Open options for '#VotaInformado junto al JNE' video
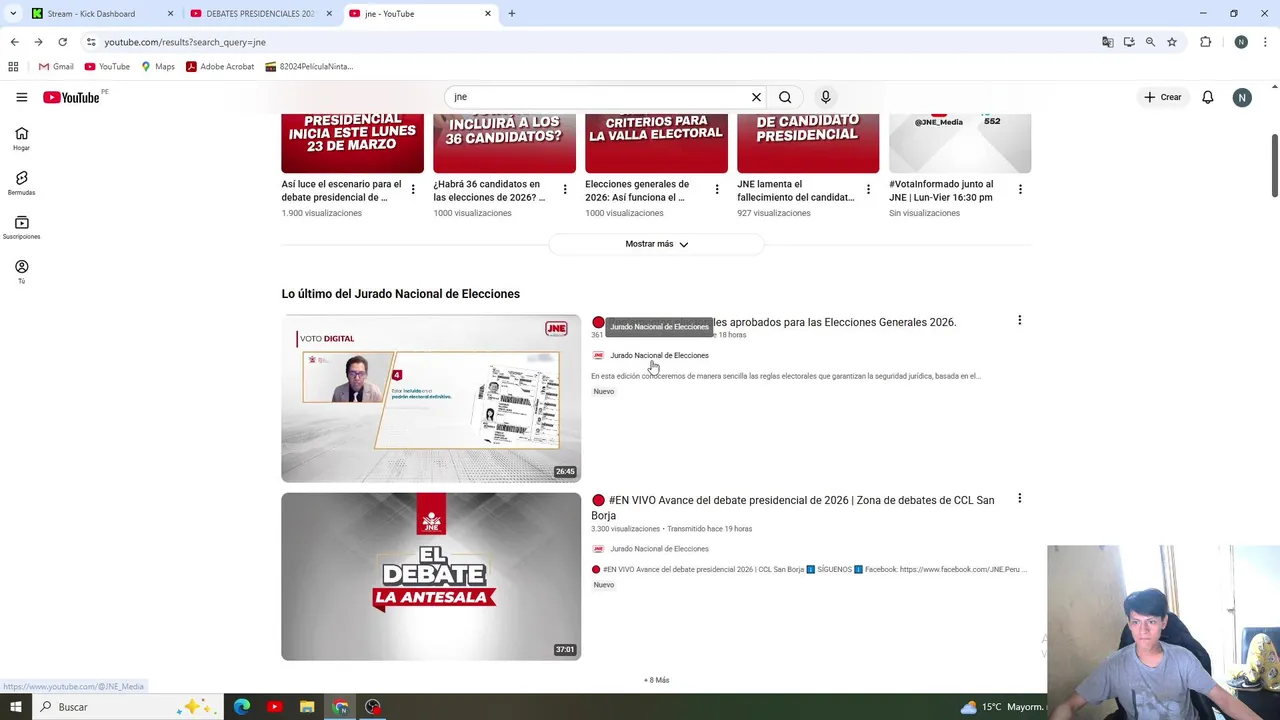This screenshot has height=720, width=1280. click(1020, 189)
